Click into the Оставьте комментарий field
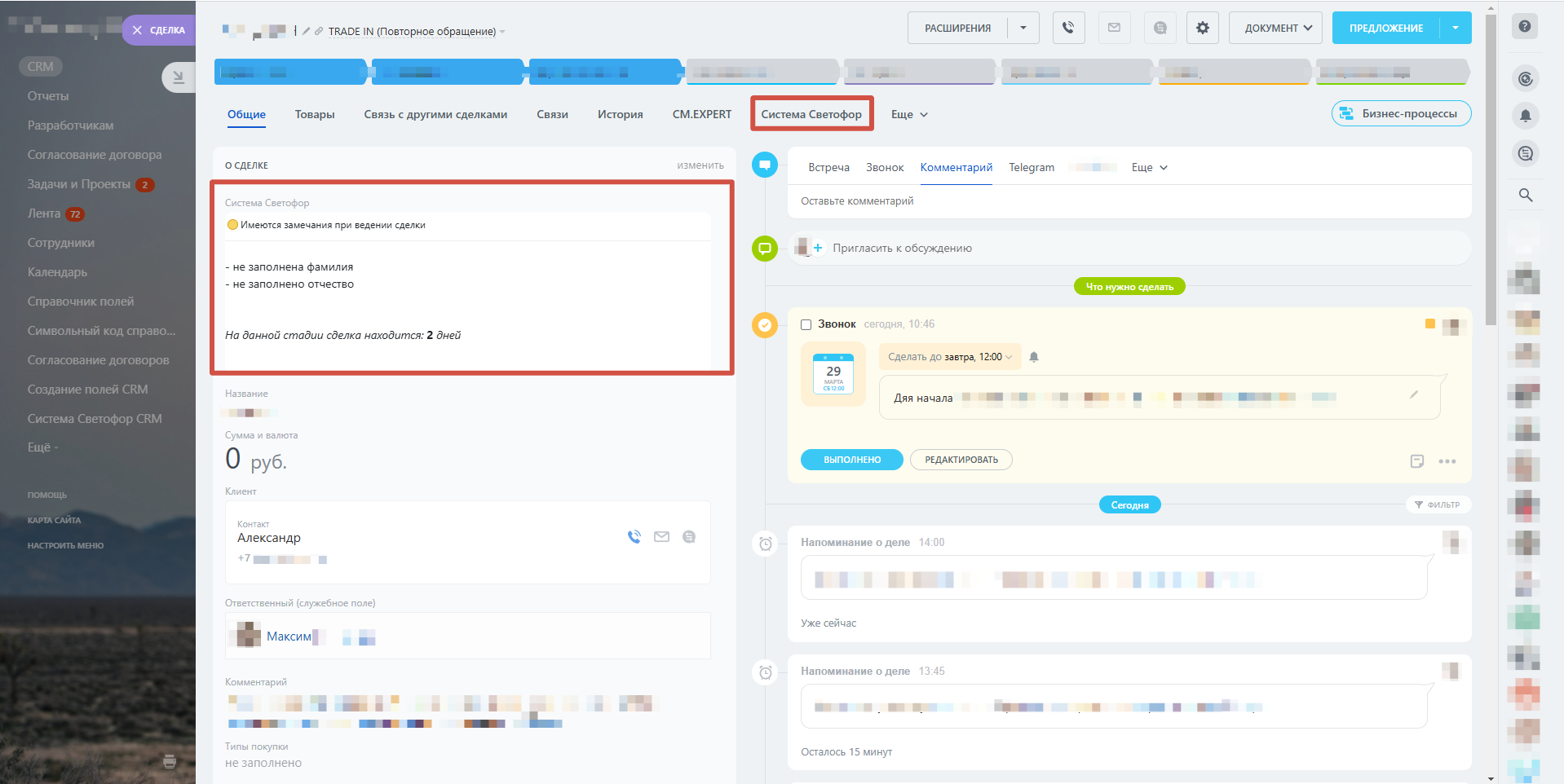Viewport: 1564px width, 784px height. [x=1129, y=201]
